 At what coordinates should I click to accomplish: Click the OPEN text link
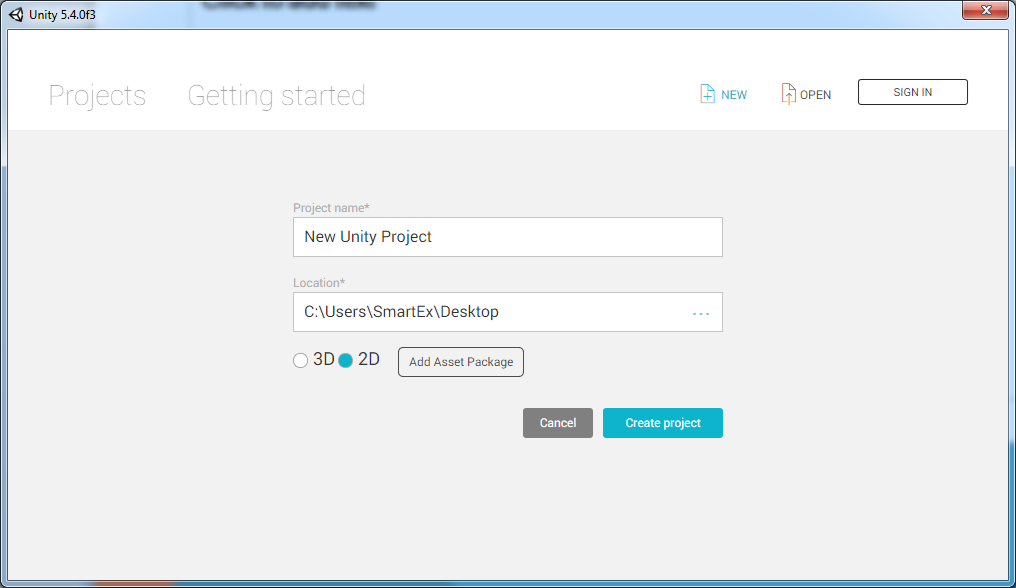click(x=815, y=95)
